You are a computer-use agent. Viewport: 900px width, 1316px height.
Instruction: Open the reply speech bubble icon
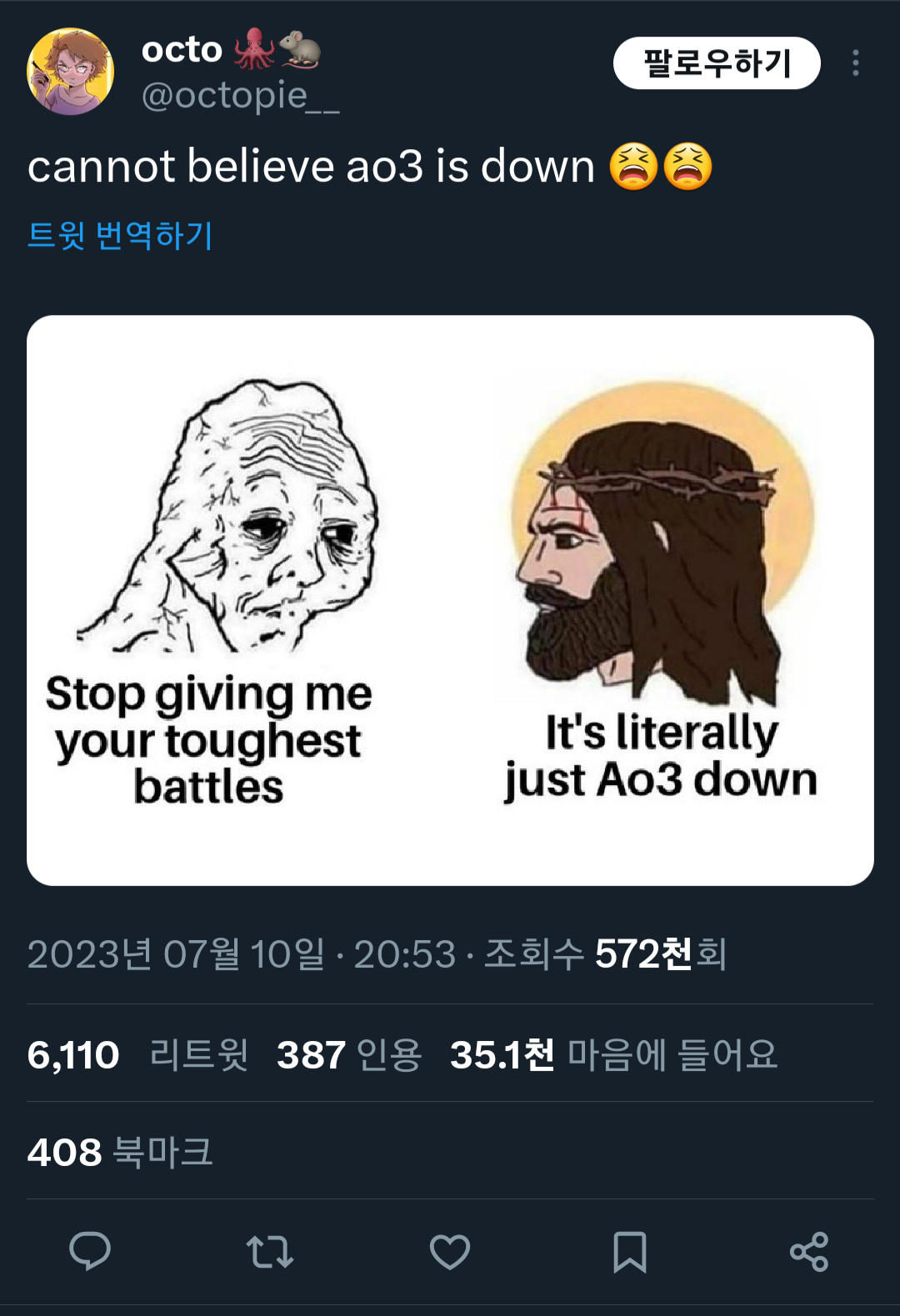90,1251
